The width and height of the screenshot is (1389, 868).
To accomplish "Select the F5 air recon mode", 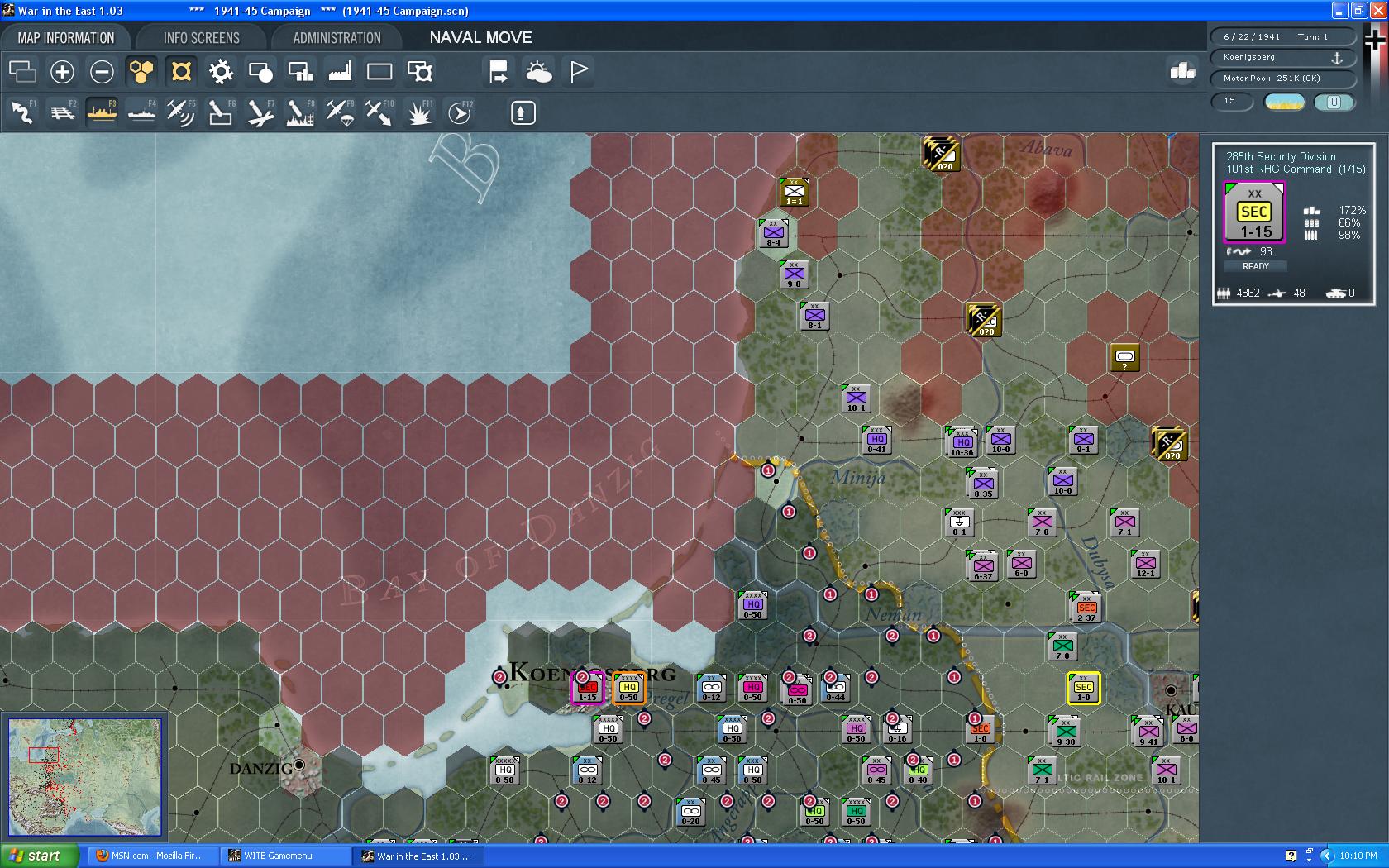I will pos(181,112).
